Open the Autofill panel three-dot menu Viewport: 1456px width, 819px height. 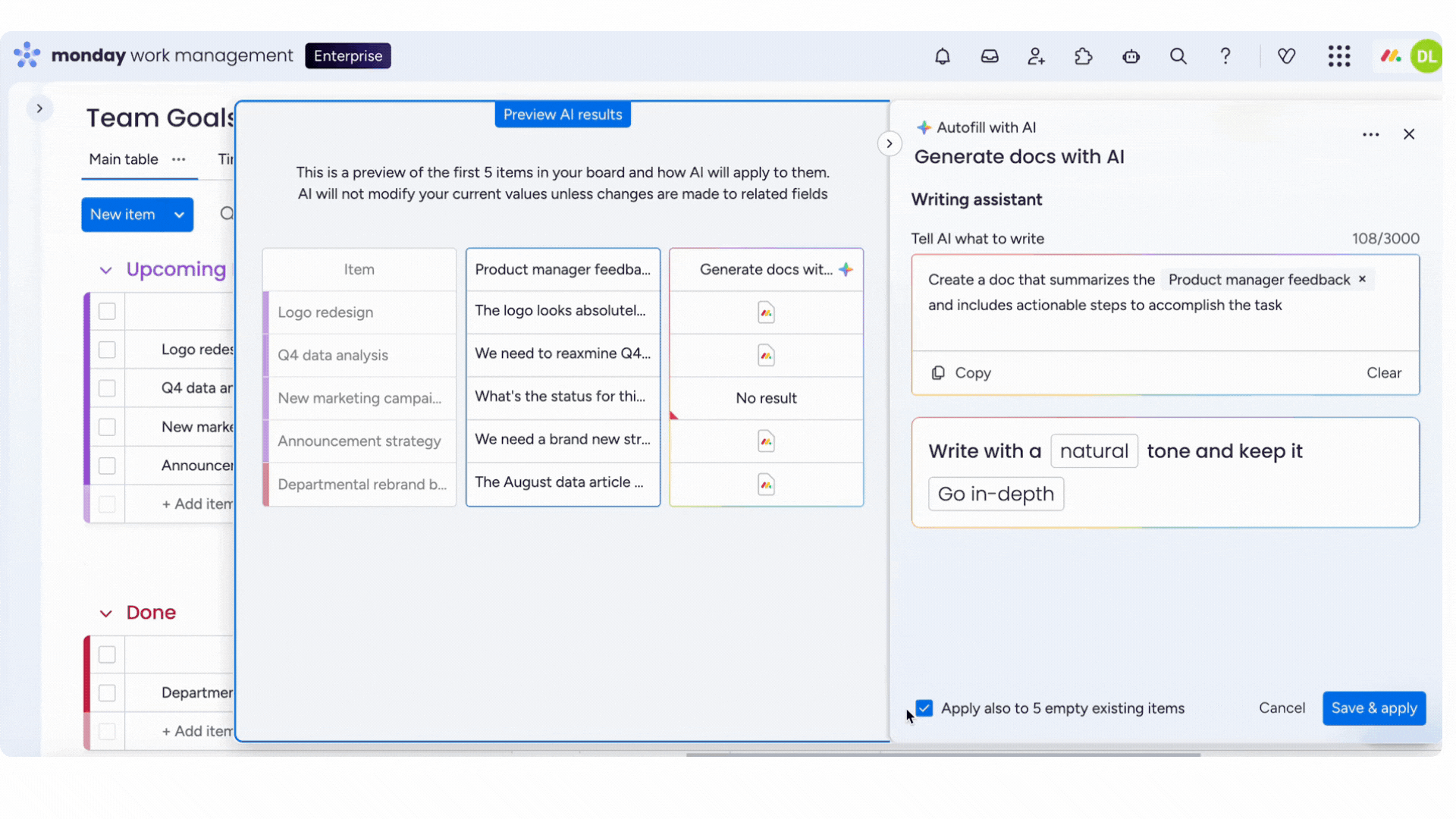(x=1370, y=135)
